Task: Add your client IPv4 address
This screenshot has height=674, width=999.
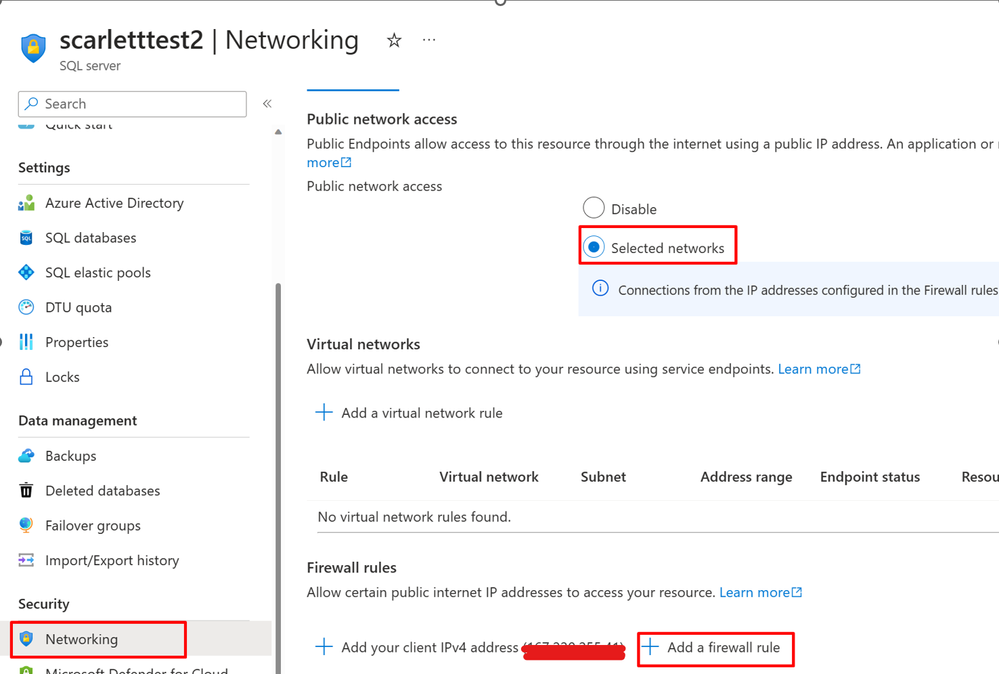Action: (430, 648)
